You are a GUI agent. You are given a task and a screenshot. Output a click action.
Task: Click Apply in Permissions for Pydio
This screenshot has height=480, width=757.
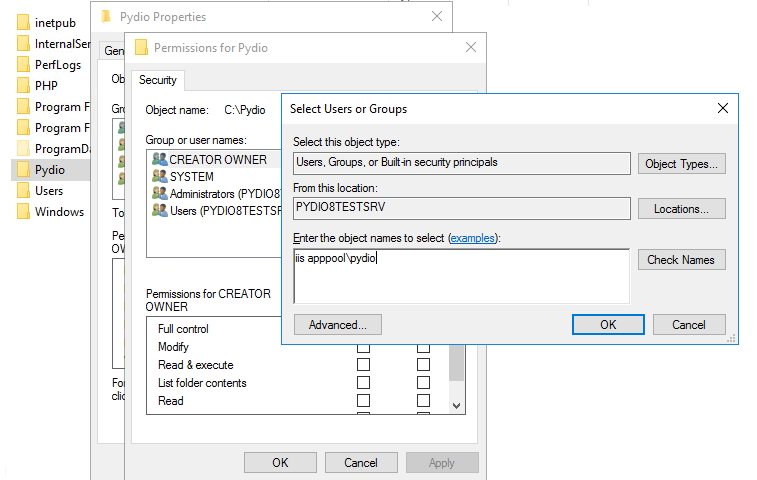point(442,463)
